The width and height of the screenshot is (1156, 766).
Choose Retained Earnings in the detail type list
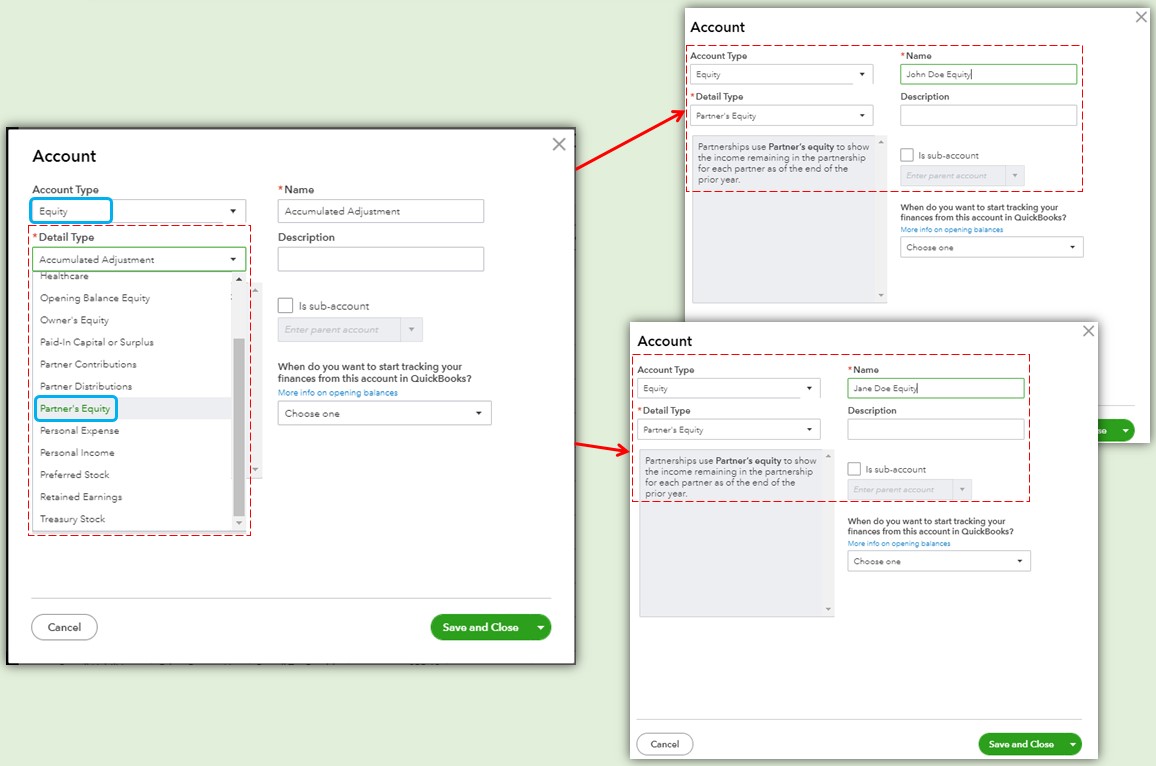click(81, 497)
